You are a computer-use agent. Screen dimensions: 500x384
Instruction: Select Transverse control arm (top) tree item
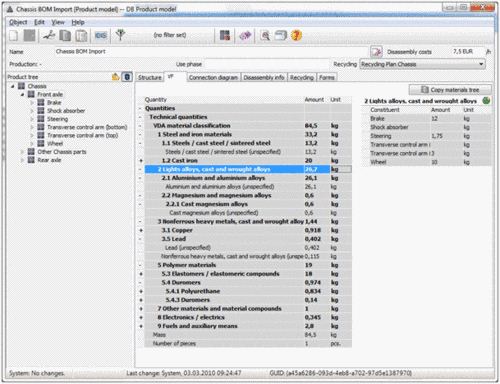(x=82, y=135)
